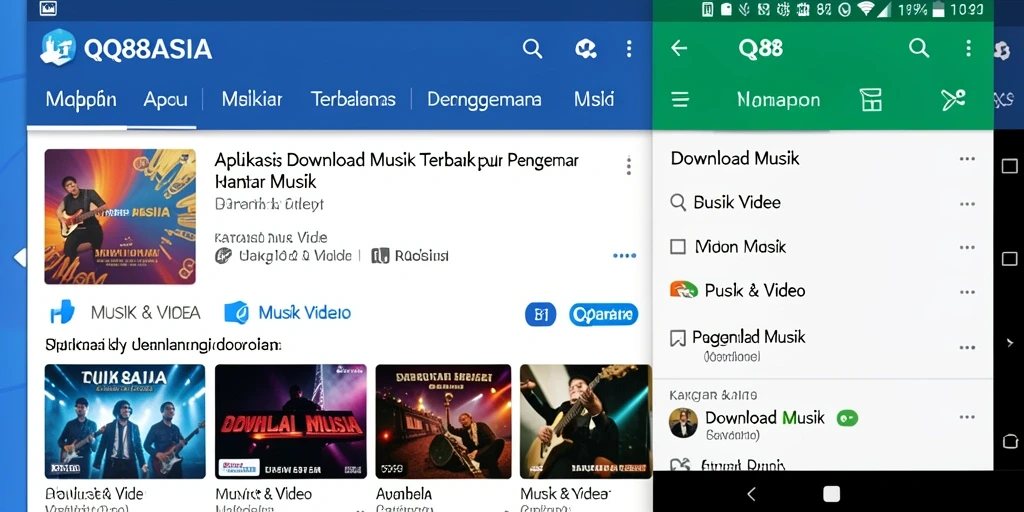Click the blue shield Musik Video icon
The height and width of the screenshot is (512, 1024).
(x=236, y=313)
